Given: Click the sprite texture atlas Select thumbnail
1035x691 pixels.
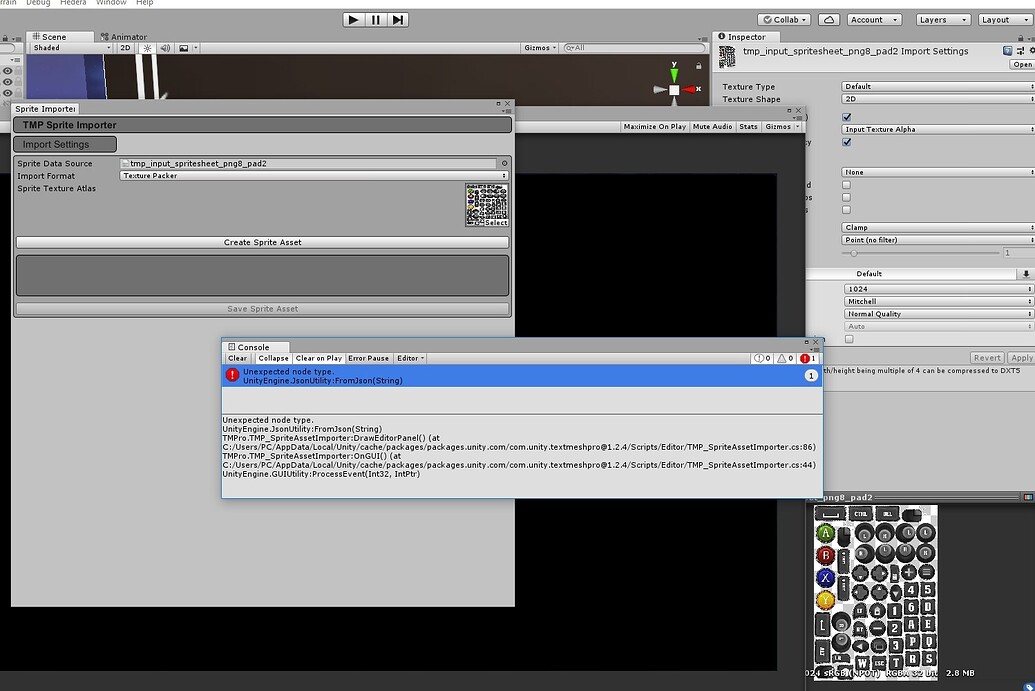Looking at the screenshot, I should [x=487, y=204].
